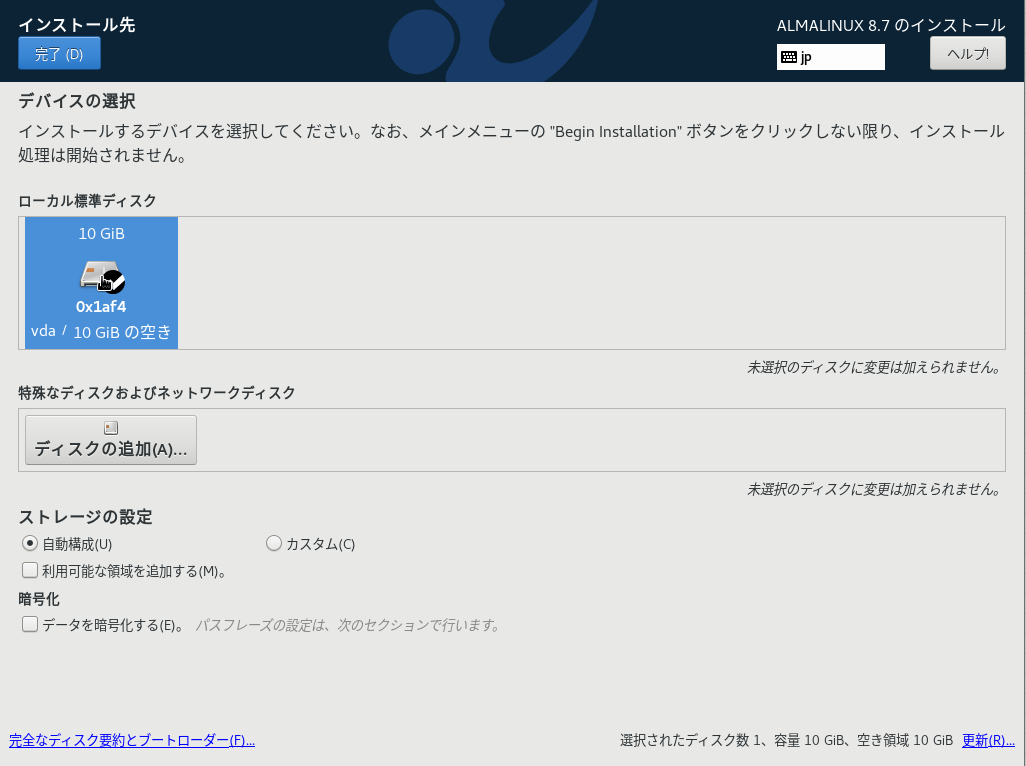Screen dimensions: 1026x766
Task: Click the keyboard icon beside the jp label
Action: 791,57
